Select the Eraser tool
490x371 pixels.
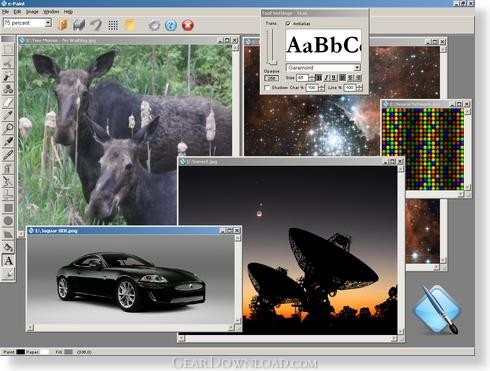pyautogui.click(x=8, y=102)
